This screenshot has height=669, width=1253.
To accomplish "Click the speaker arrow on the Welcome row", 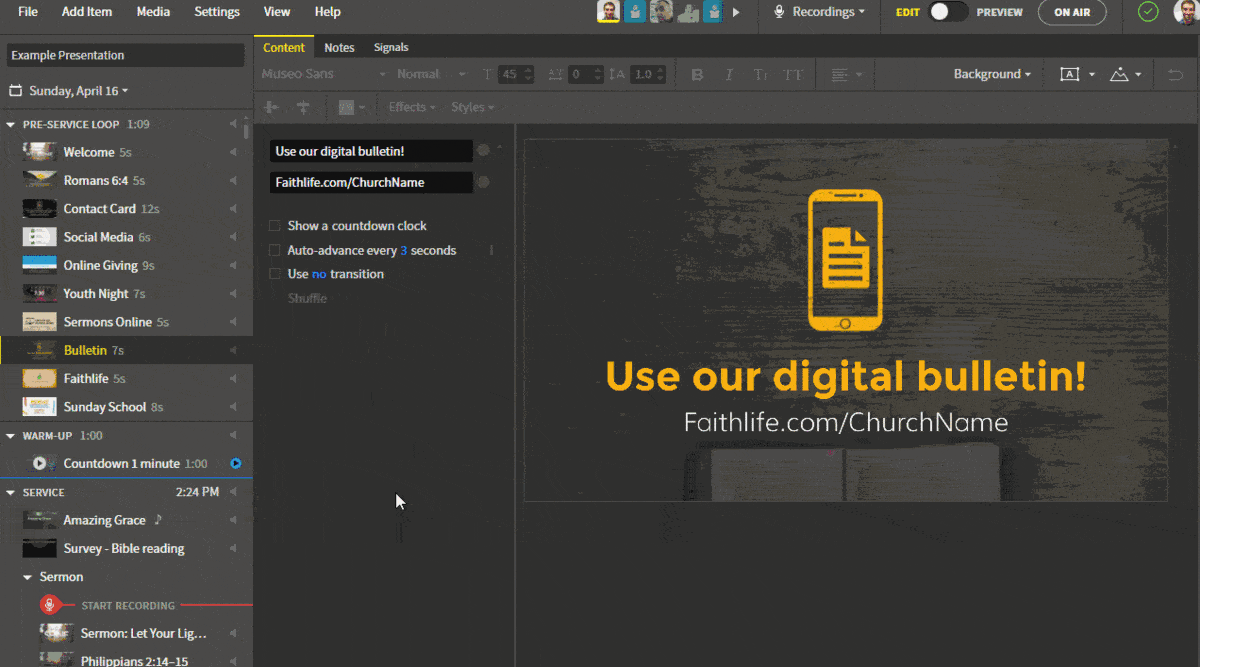I will tap(233, 152).
